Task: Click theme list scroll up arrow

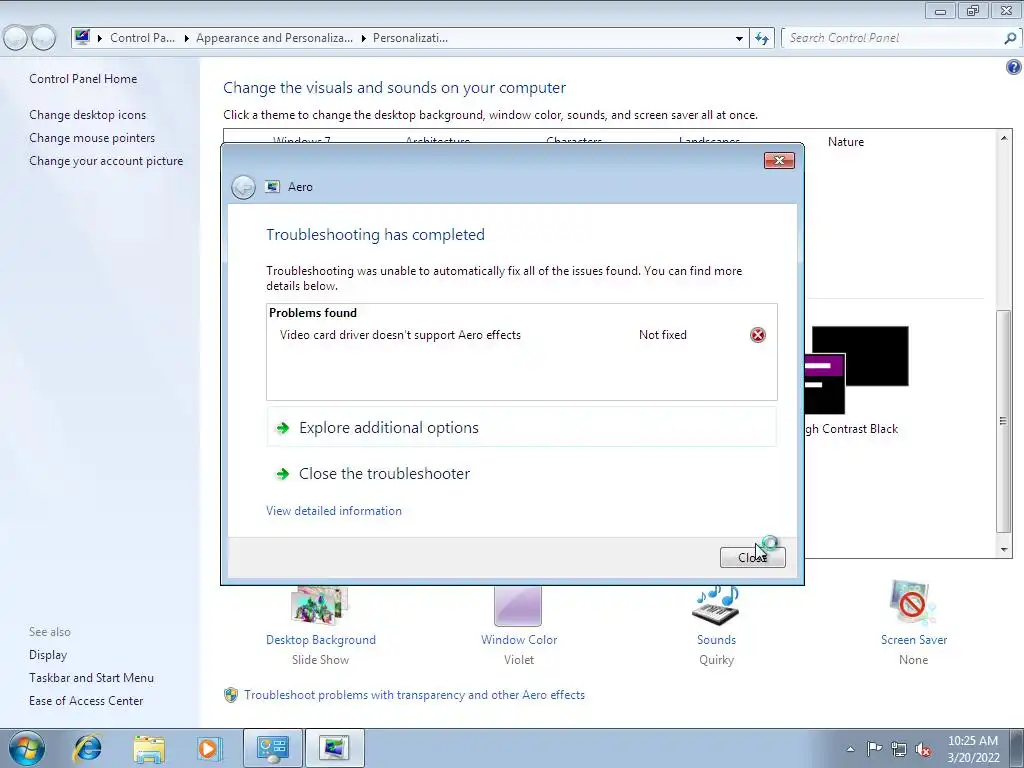Action: tap(1004, 138)
